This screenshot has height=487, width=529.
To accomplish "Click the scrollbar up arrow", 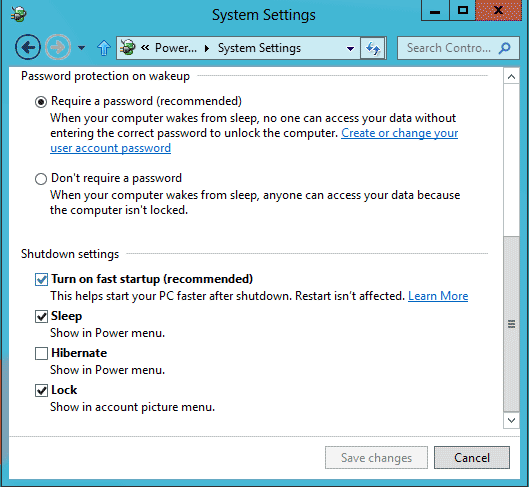I will pyautogui.click(x=511, y=77).
